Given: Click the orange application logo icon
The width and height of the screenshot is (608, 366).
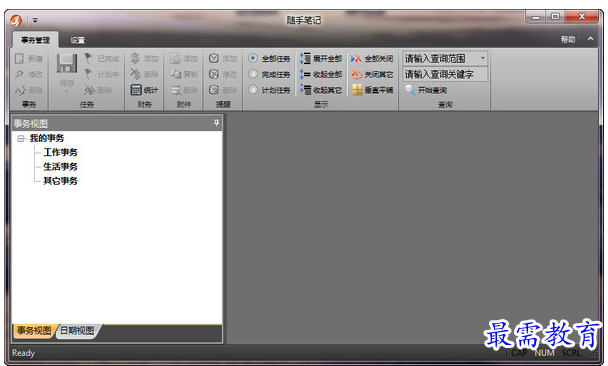Looking at the screenshot, I should click(16, 20).
